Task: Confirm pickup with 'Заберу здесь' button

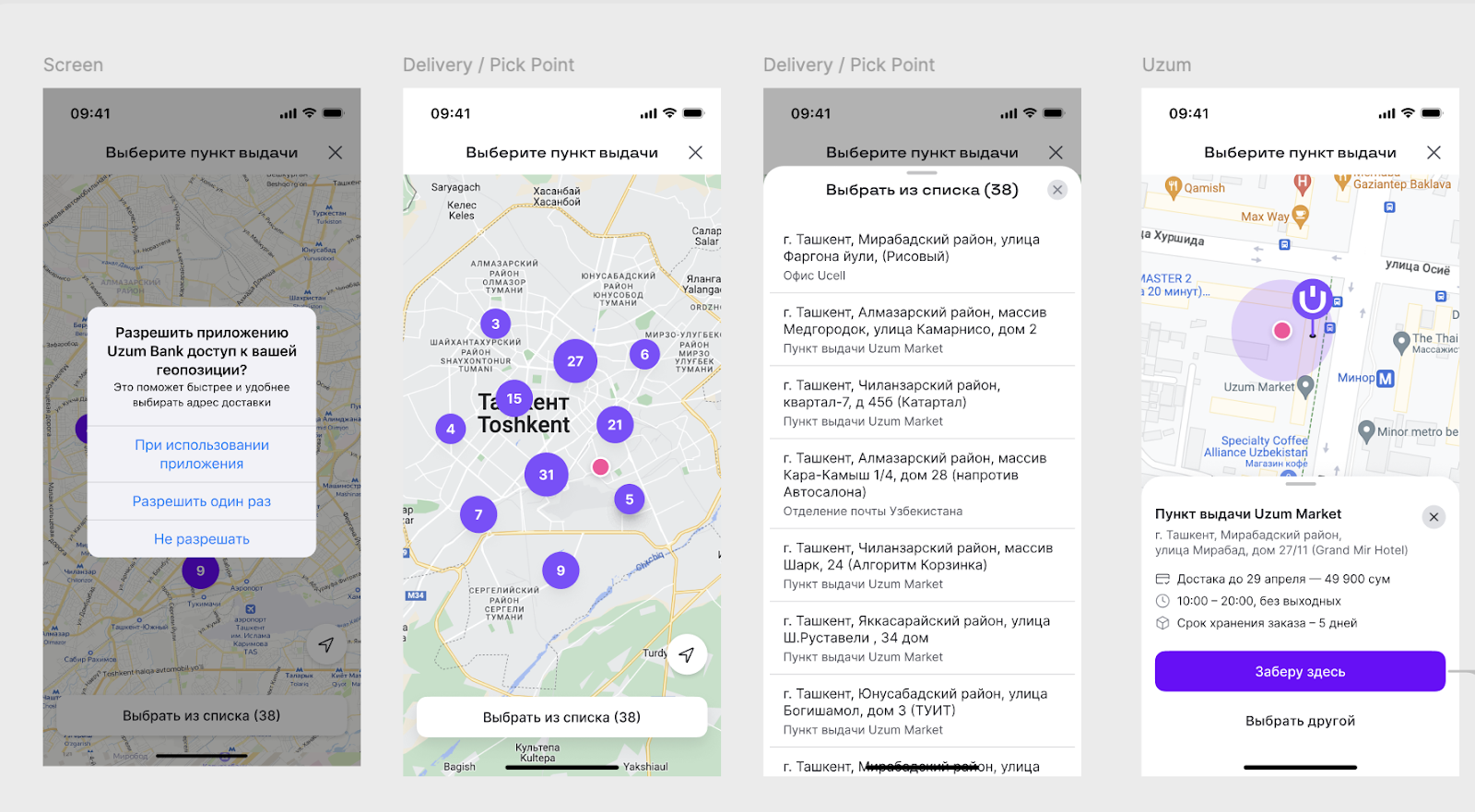Action: pos(1300,671)
